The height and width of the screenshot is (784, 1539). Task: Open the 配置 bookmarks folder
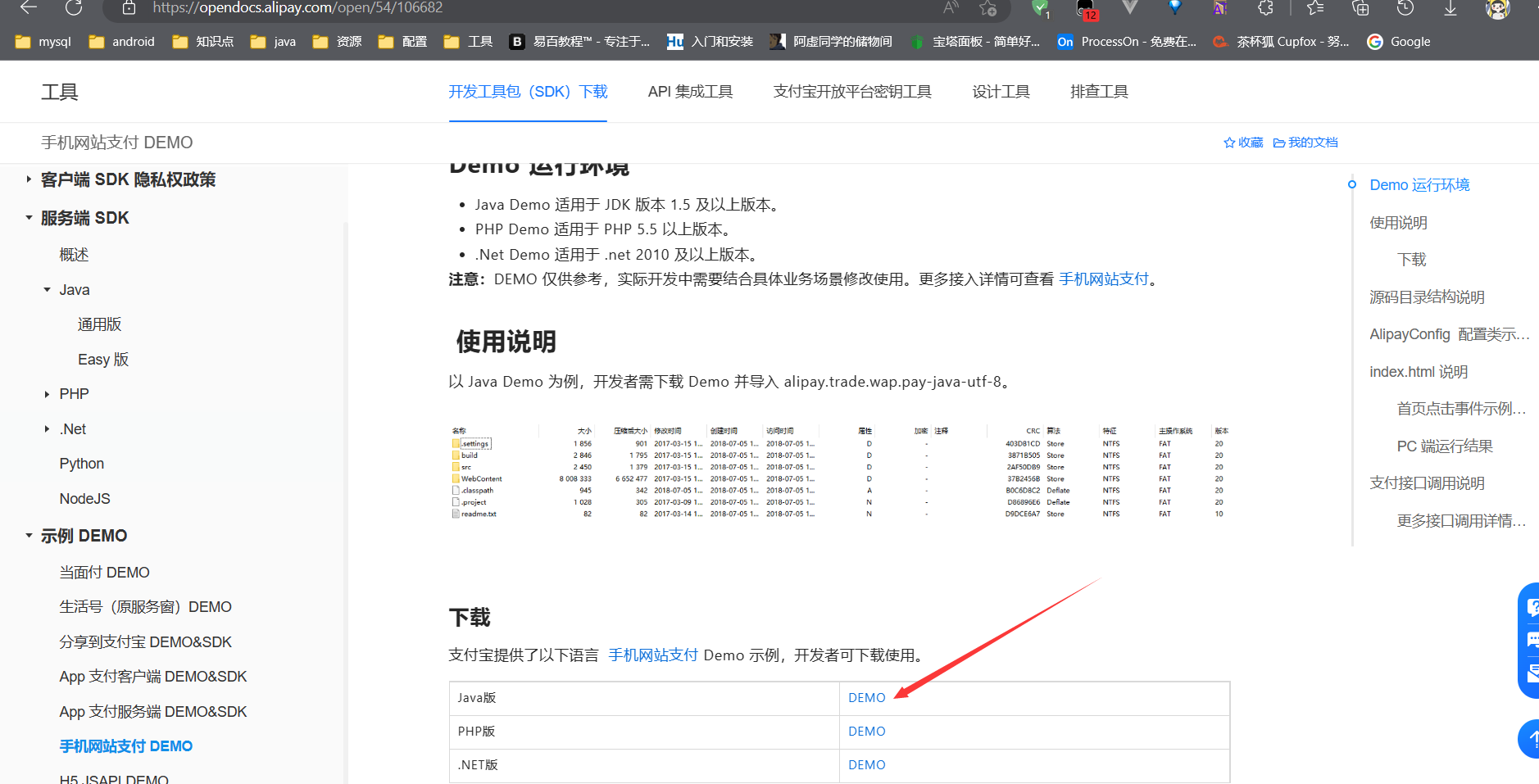point(403,42)
